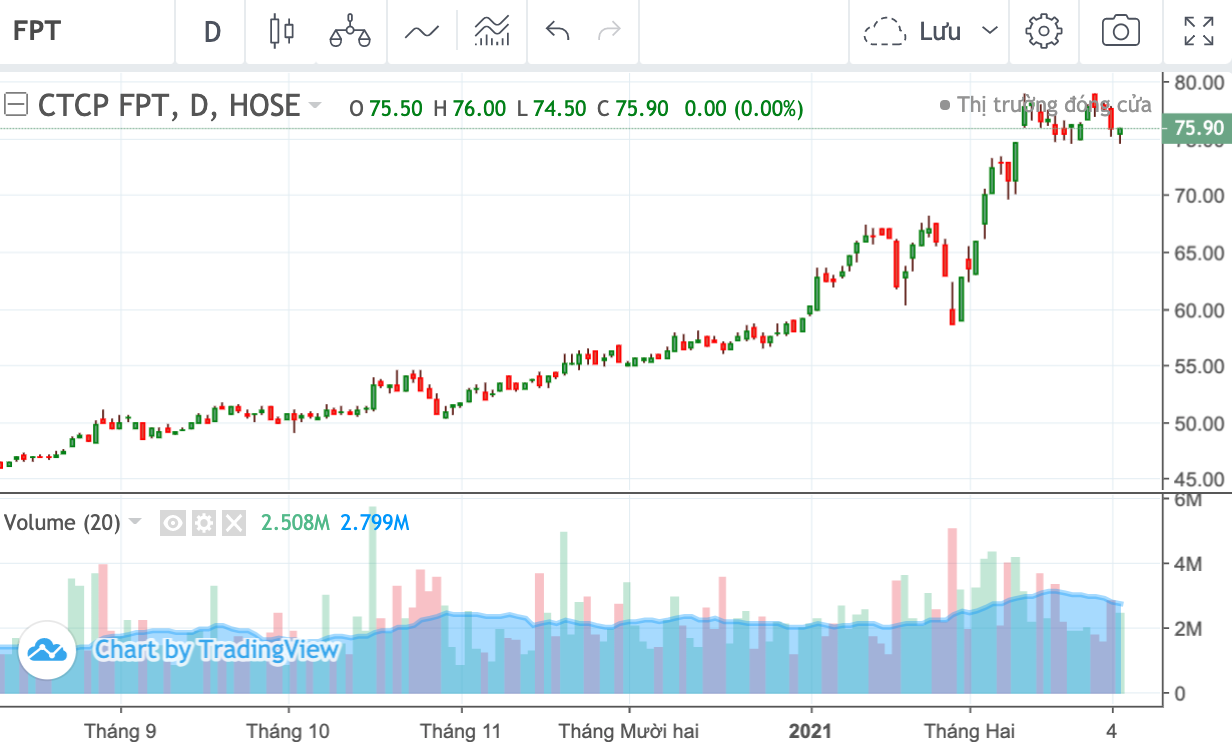1232x742 pixels.
Task: Open financials chart templates icon
Action: click(492, 31)
